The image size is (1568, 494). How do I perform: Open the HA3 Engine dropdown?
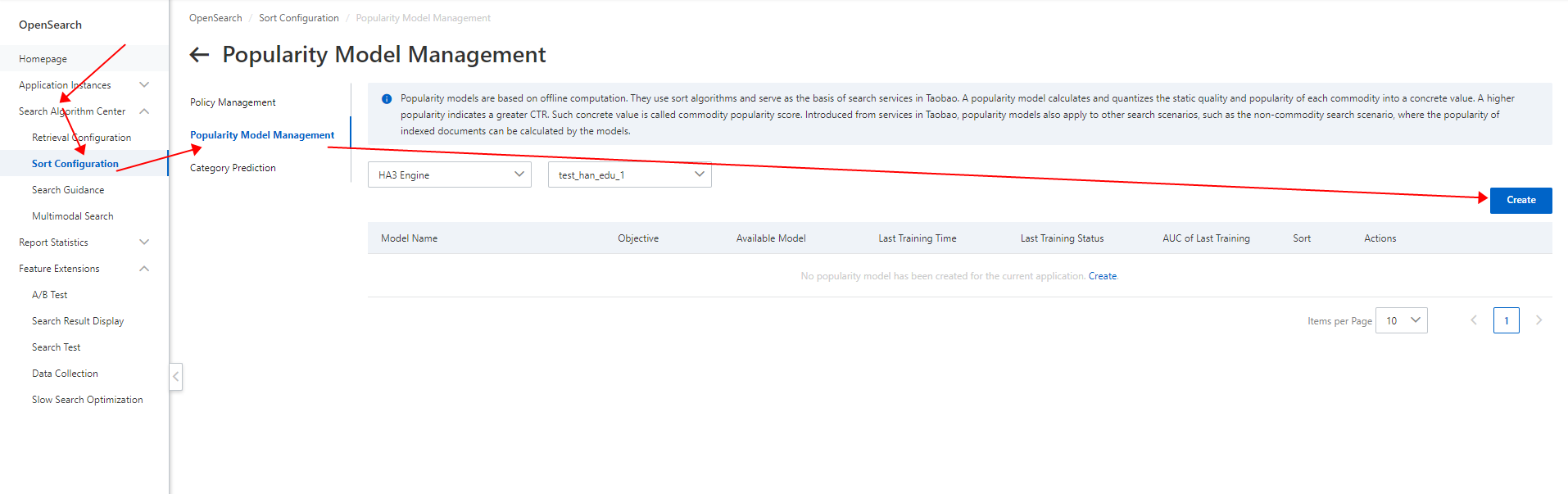(450, 174)
